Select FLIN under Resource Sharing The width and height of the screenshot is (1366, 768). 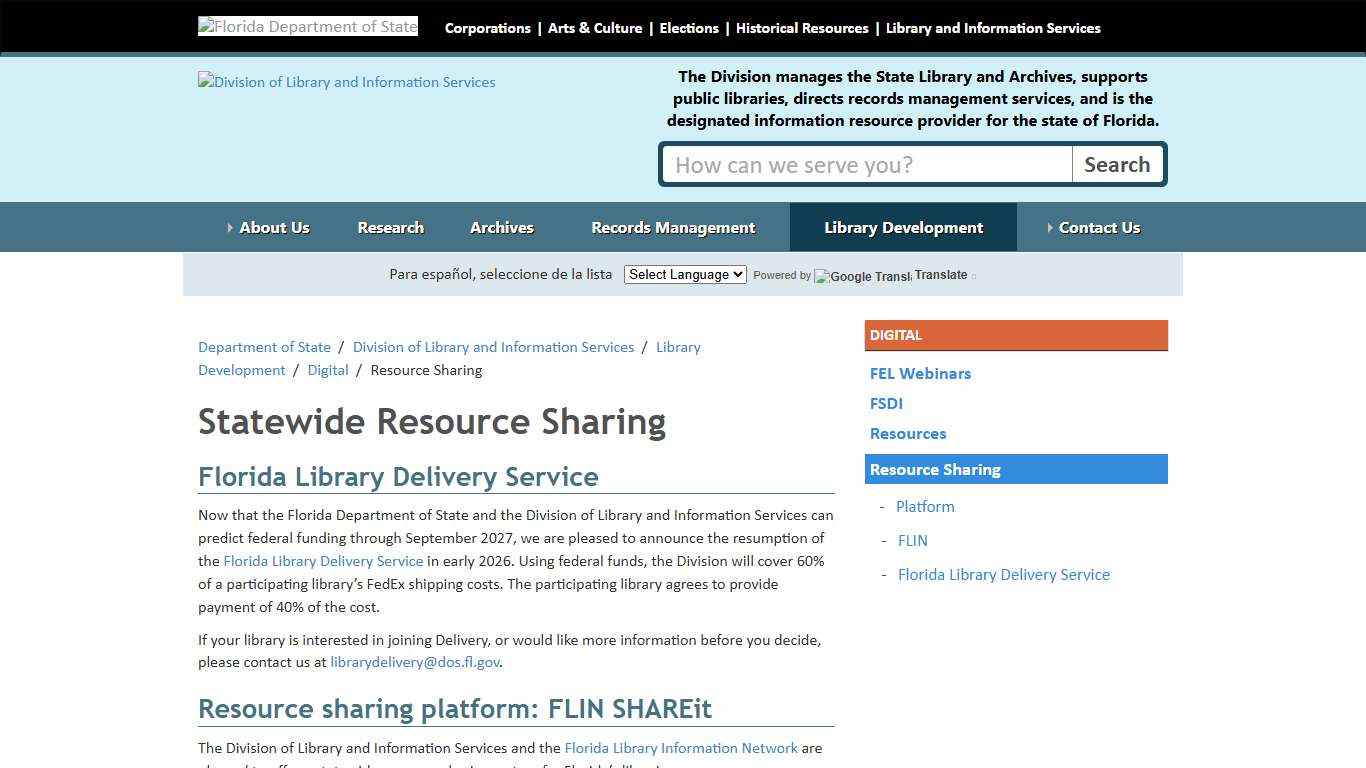coord(913,540)
